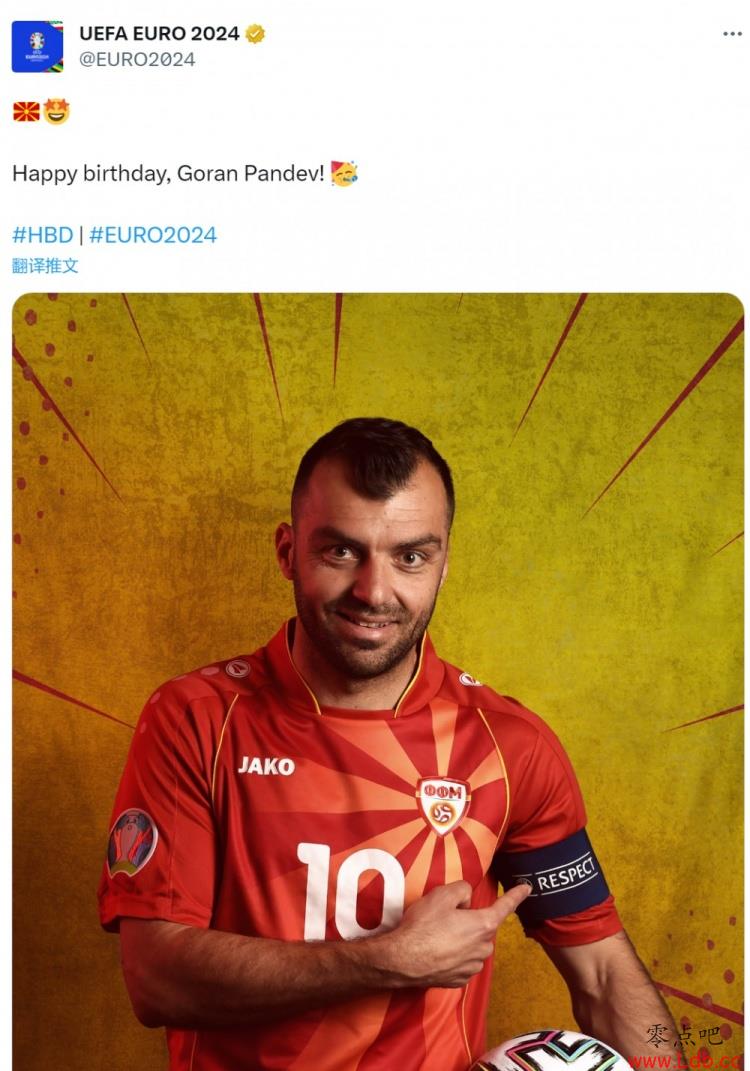This screenshot has height=1071, width=750.
Task: Open the three-dot more options menu
Action: tap(732, 33)
